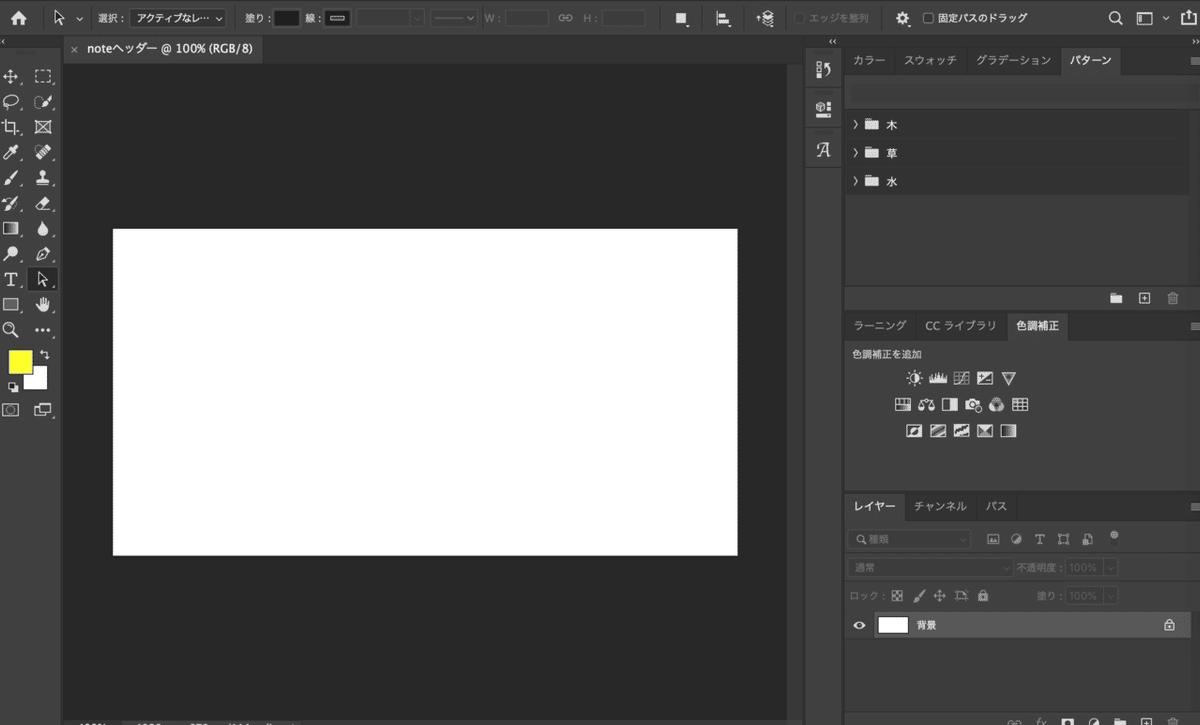
Task: Select the Dodge tool
Action: coord(11,254)
